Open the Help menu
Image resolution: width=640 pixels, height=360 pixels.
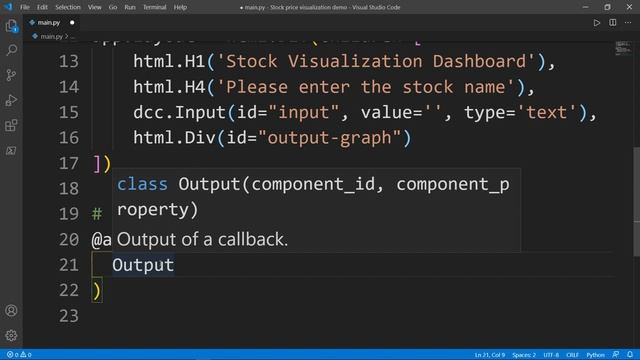click(180, 7)
